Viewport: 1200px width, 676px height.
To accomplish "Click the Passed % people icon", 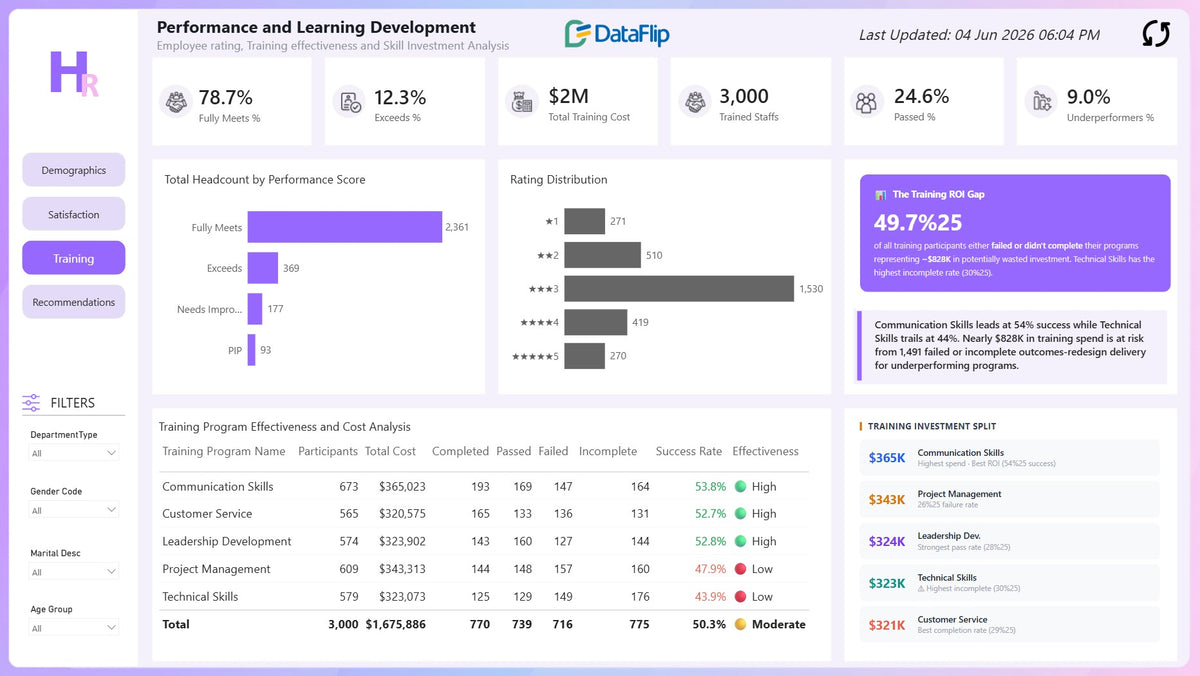I will point(866,102).
